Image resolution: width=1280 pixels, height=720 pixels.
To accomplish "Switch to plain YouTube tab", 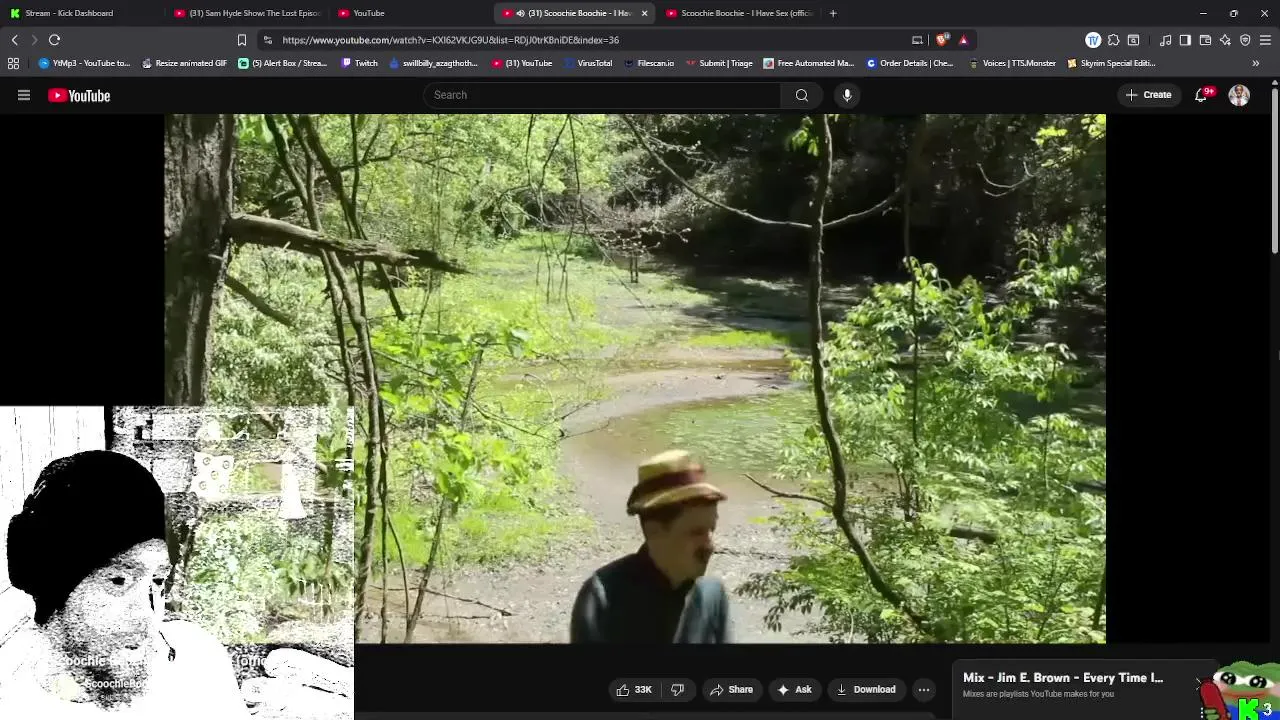I will (x=410, y=13).
